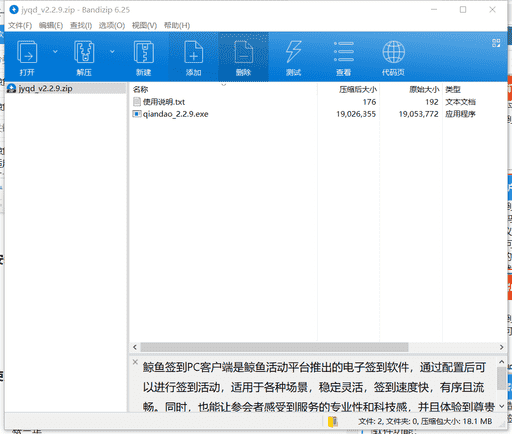Screen dimensions: 512x434
Task: Click the 192 original size cell
Action: (432, 102)
